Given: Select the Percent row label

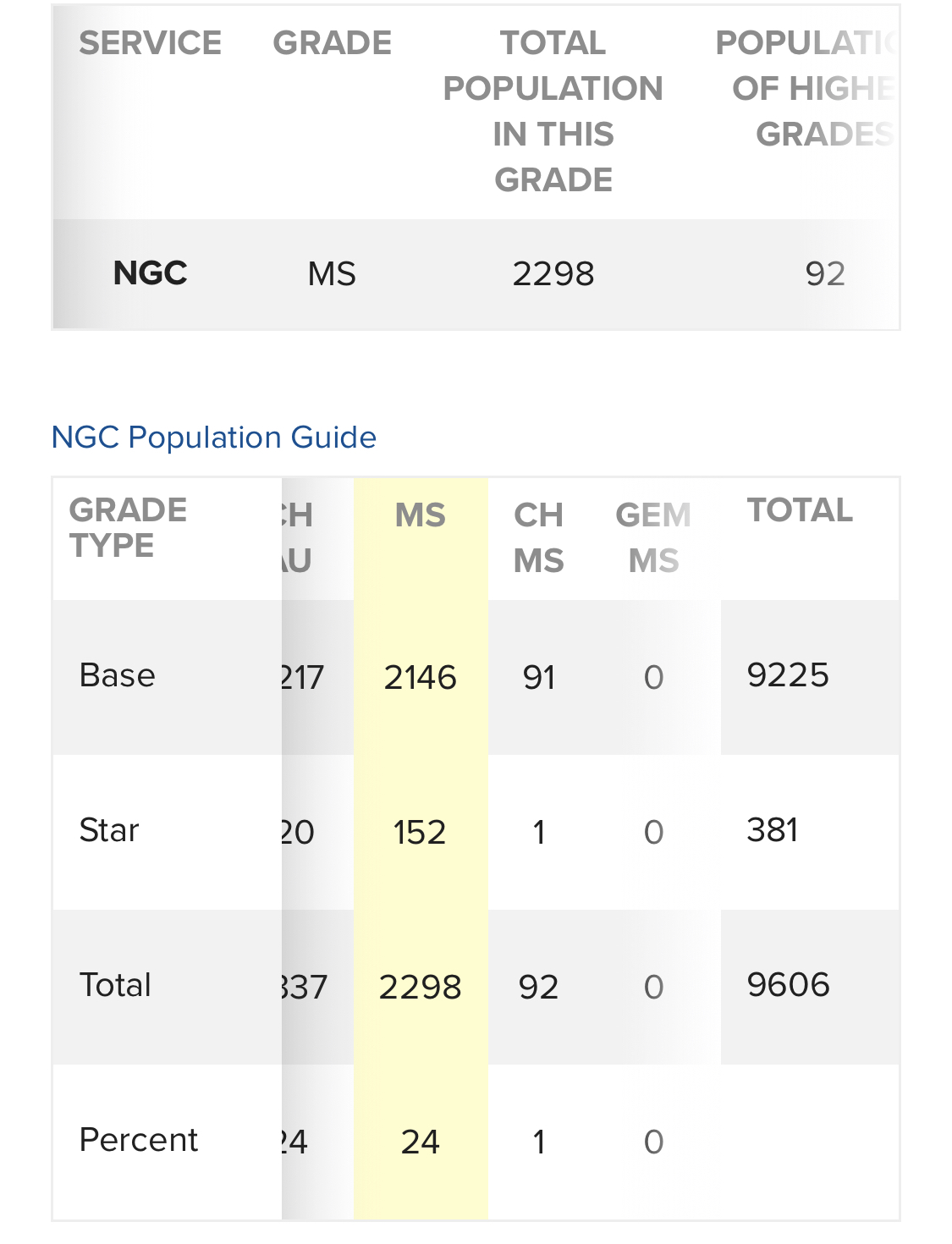Looking at the screenshot, I should coord(138,1140).
